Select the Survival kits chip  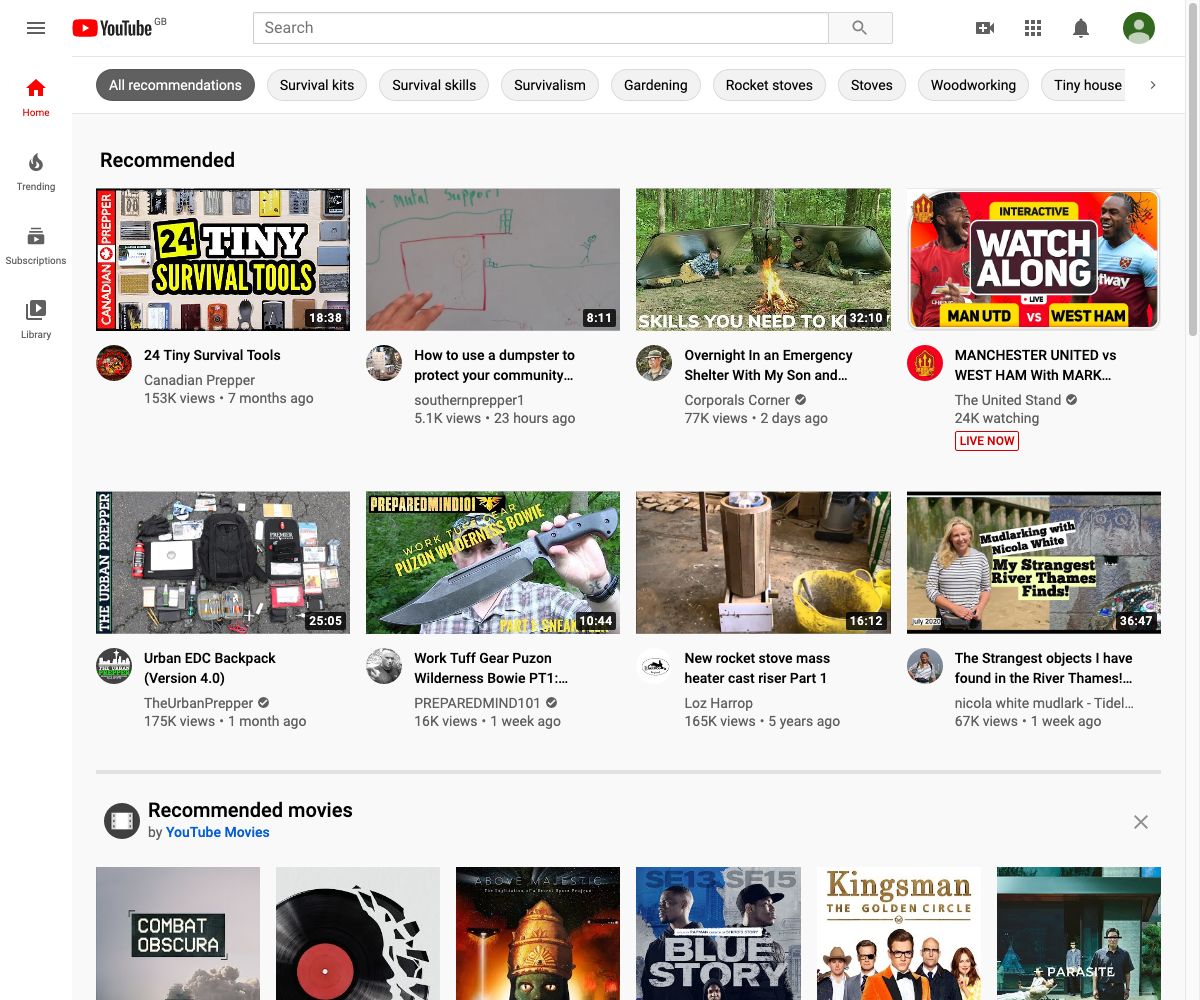pos(317,85)
